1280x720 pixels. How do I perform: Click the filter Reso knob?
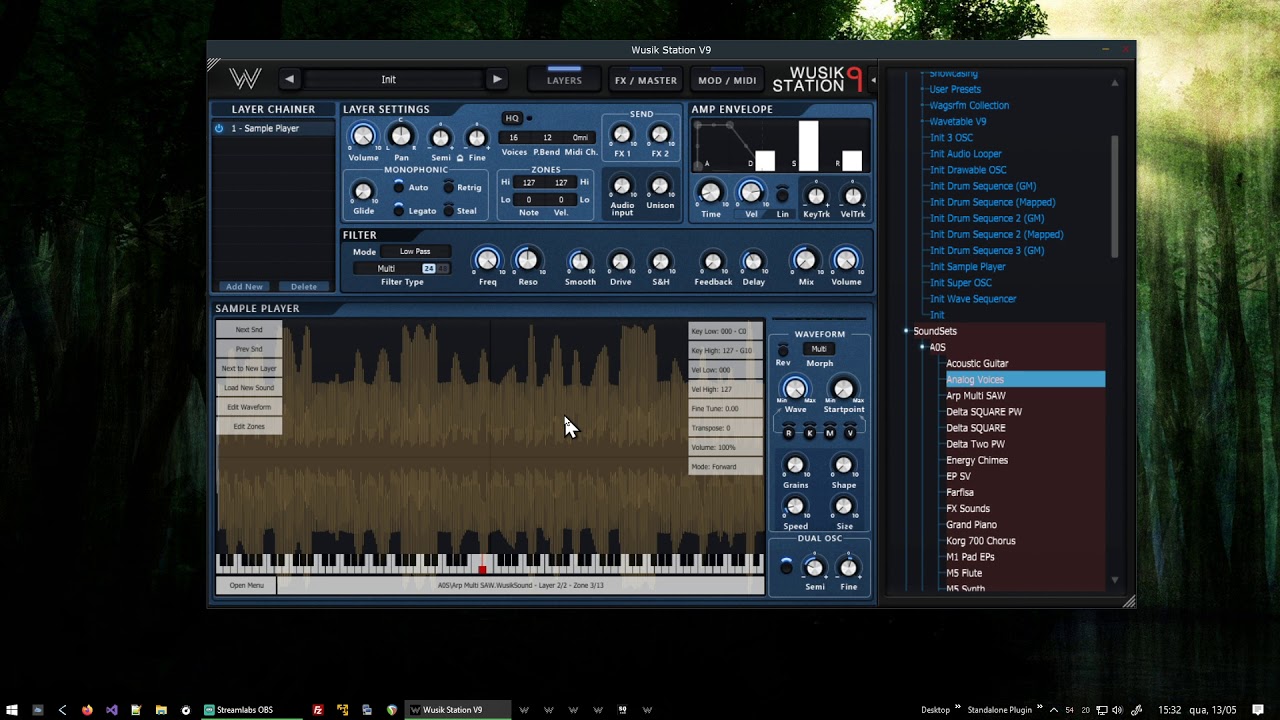click(x=527, y=260)
